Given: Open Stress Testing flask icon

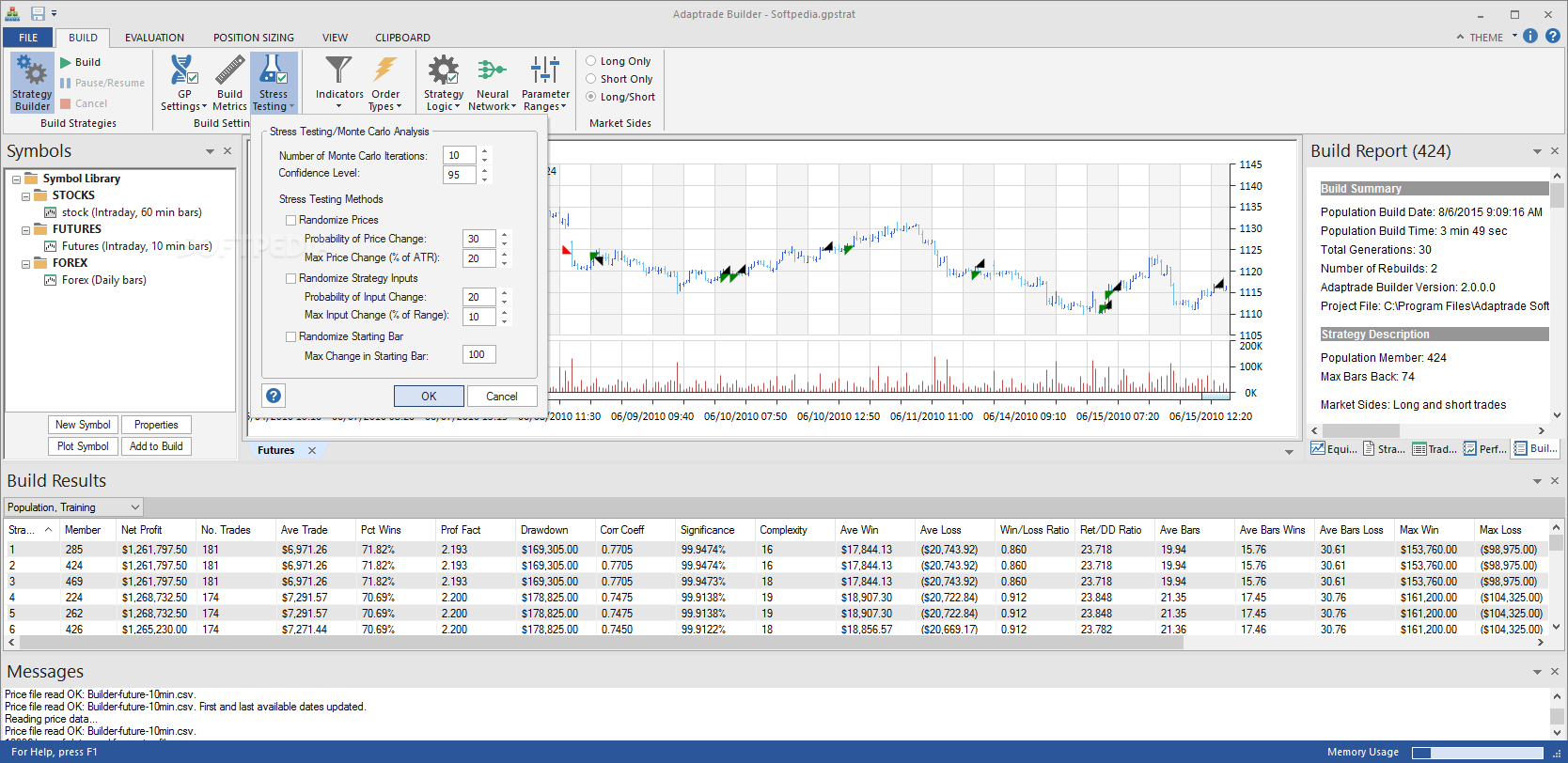Looking at the screenshot, I should [x=274, y=83].
